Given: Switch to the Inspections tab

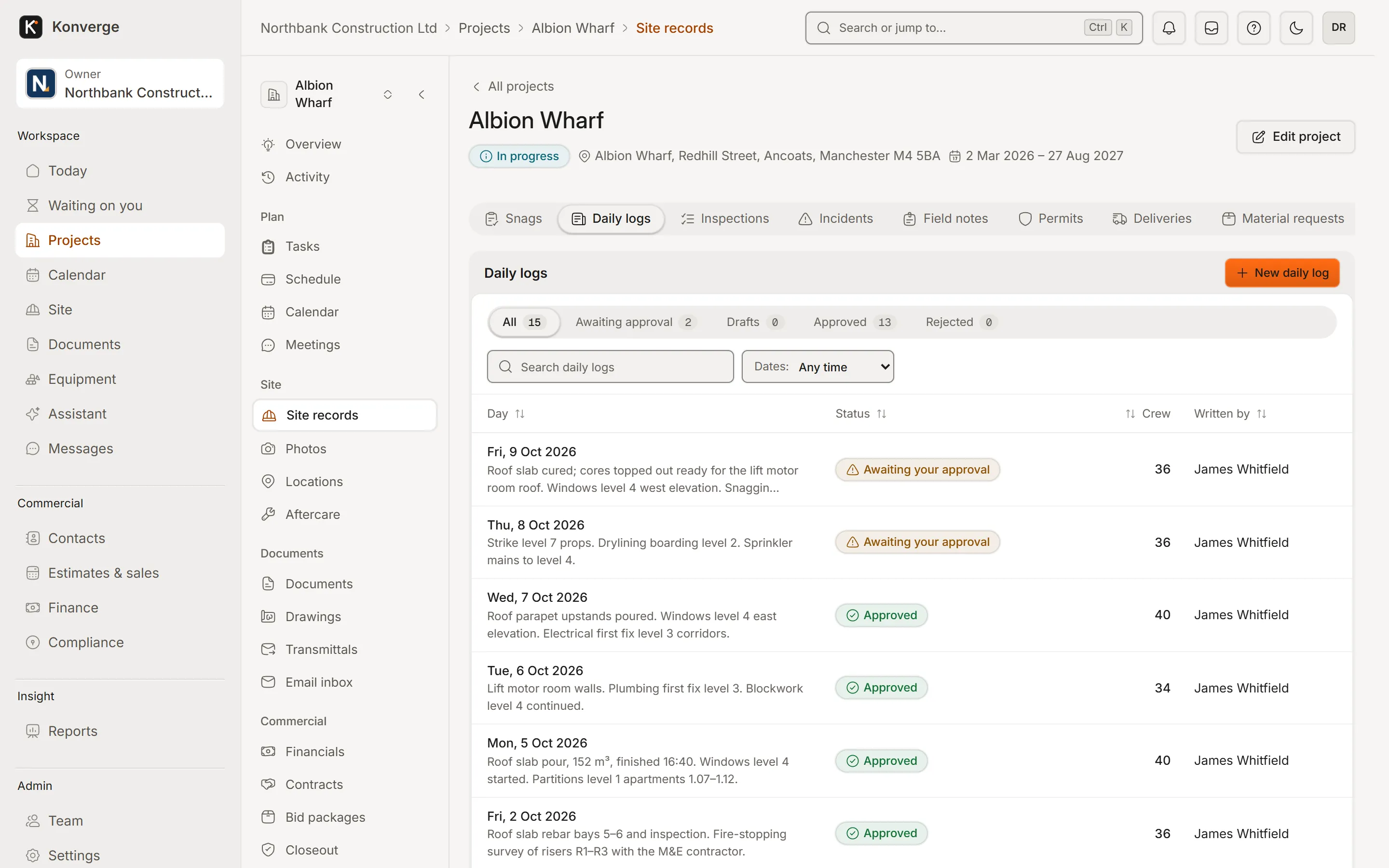Looking at the screenshot, I should (x=725, y=219).
